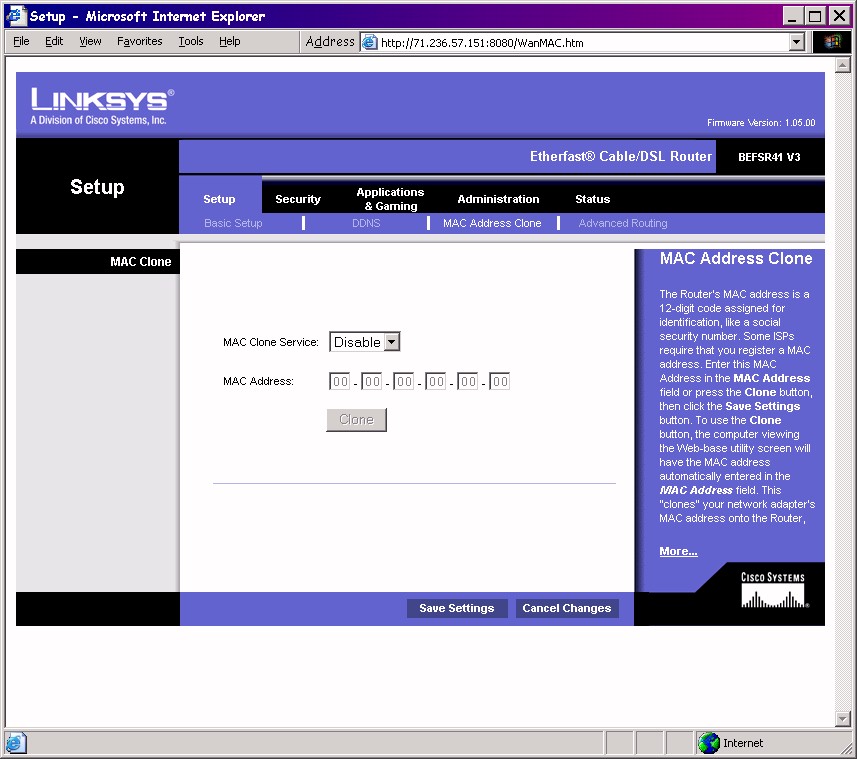Click the large 'Setup' page title
Viewport: 857px width, 759px height.
click(x=97, y=187)
